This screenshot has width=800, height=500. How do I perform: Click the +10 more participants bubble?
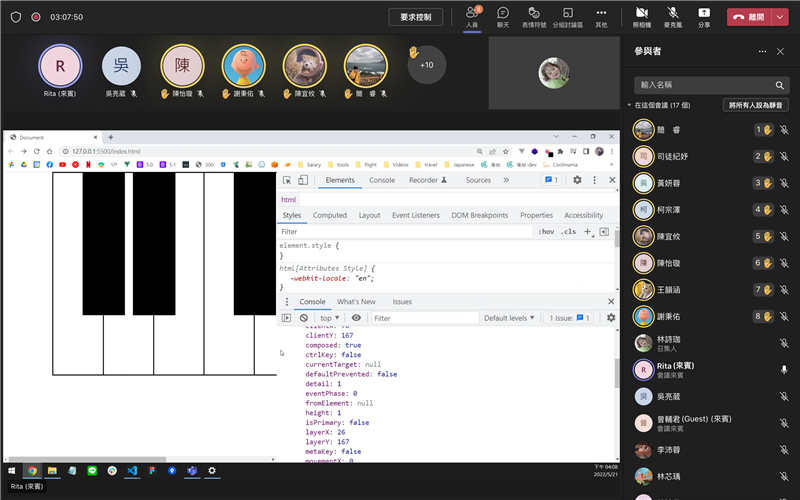(x=427, y=65)
